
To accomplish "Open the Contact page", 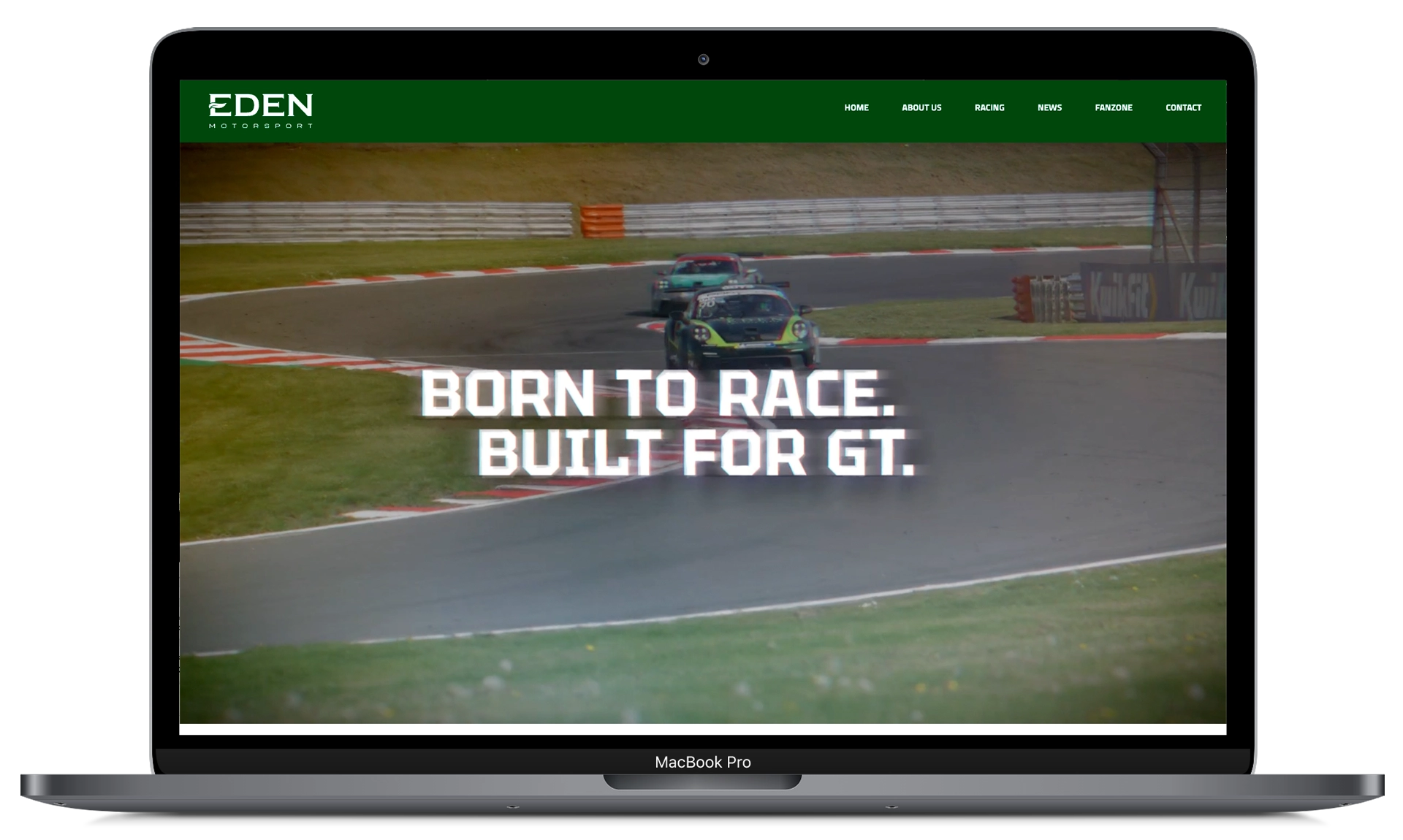I will tap(1183, 107).
